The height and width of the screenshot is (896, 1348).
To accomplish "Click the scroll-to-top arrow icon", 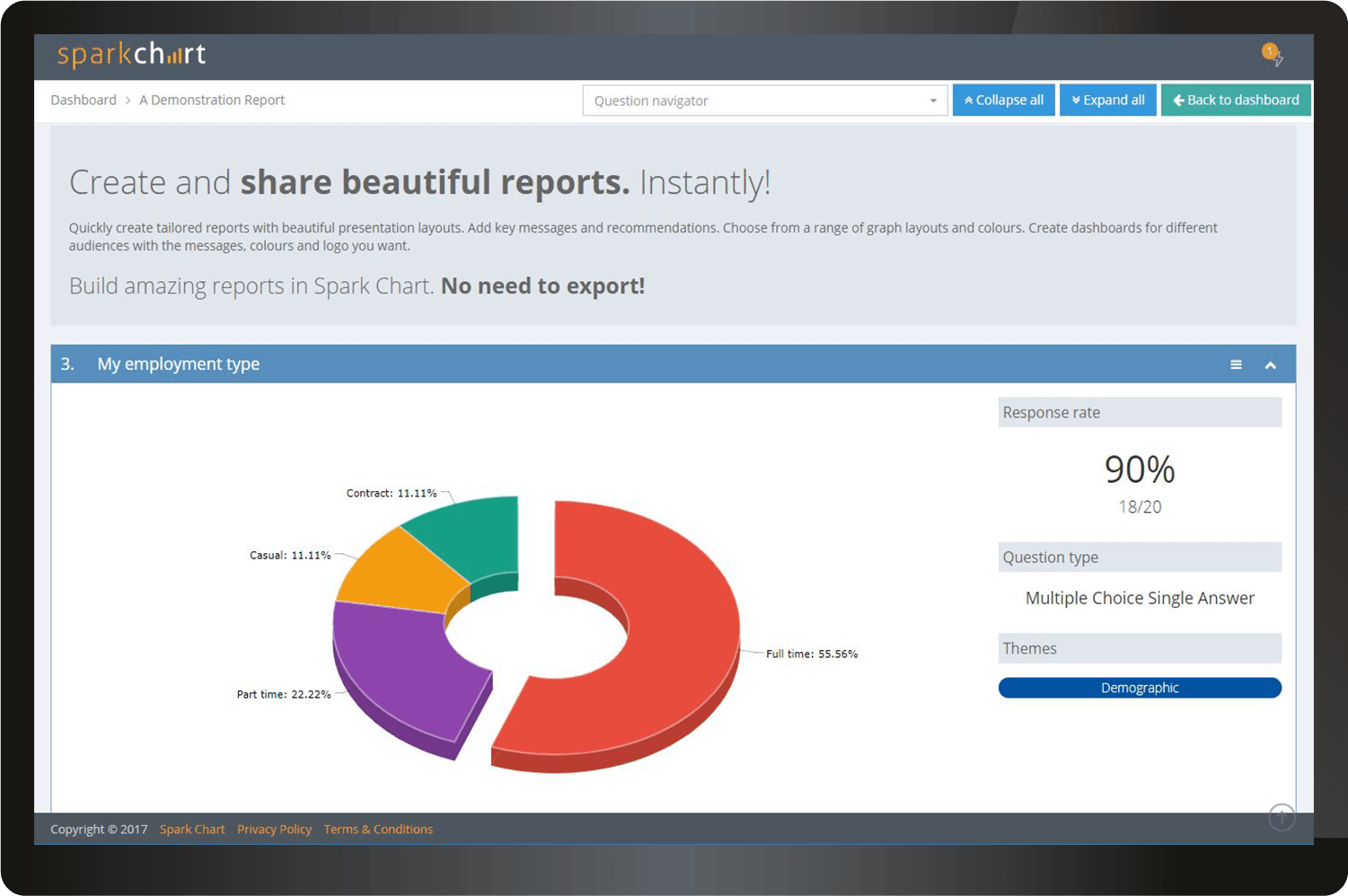I will click(1282, 817).
